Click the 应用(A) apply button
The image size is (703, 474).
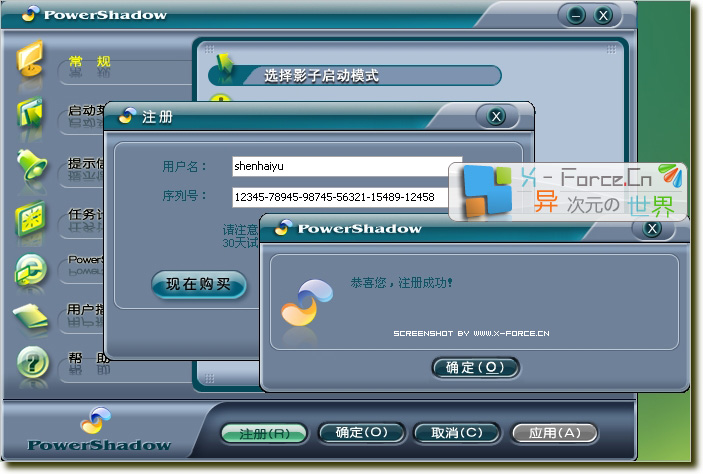(555, 433)
